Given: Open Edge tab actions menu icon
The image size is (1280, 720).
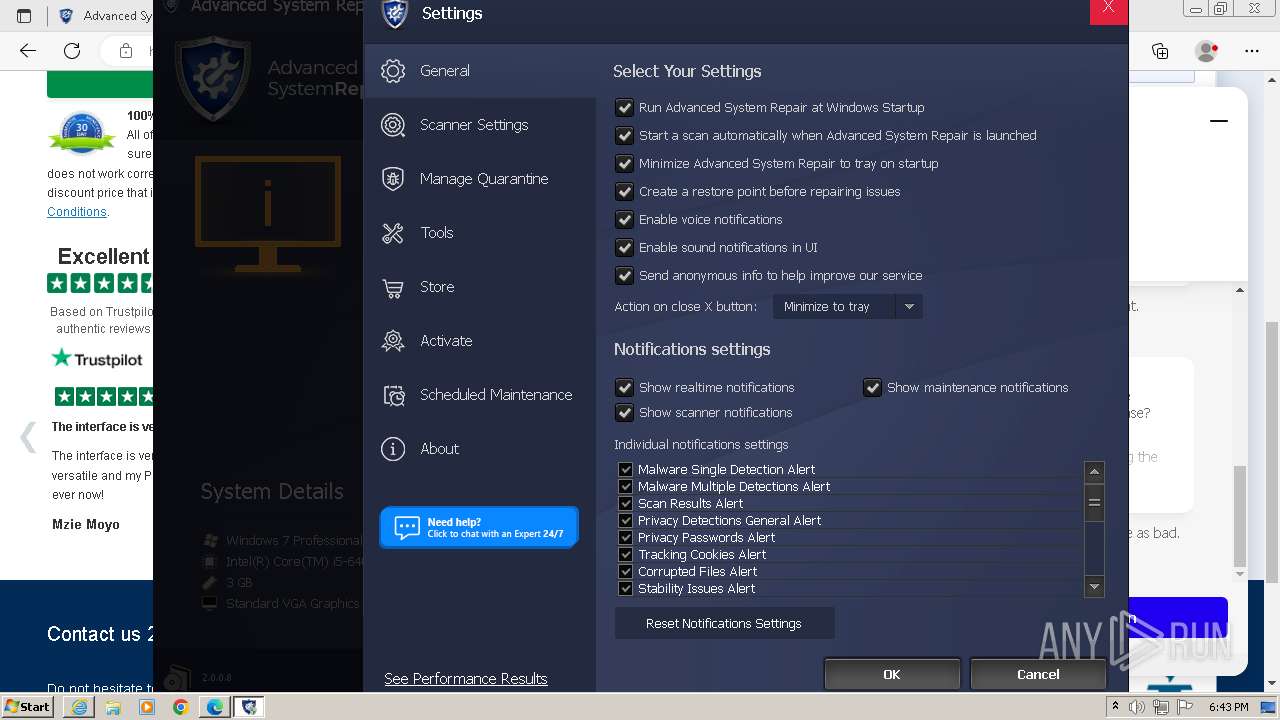Looking at the screenshot, I should (x=24, y=15).
